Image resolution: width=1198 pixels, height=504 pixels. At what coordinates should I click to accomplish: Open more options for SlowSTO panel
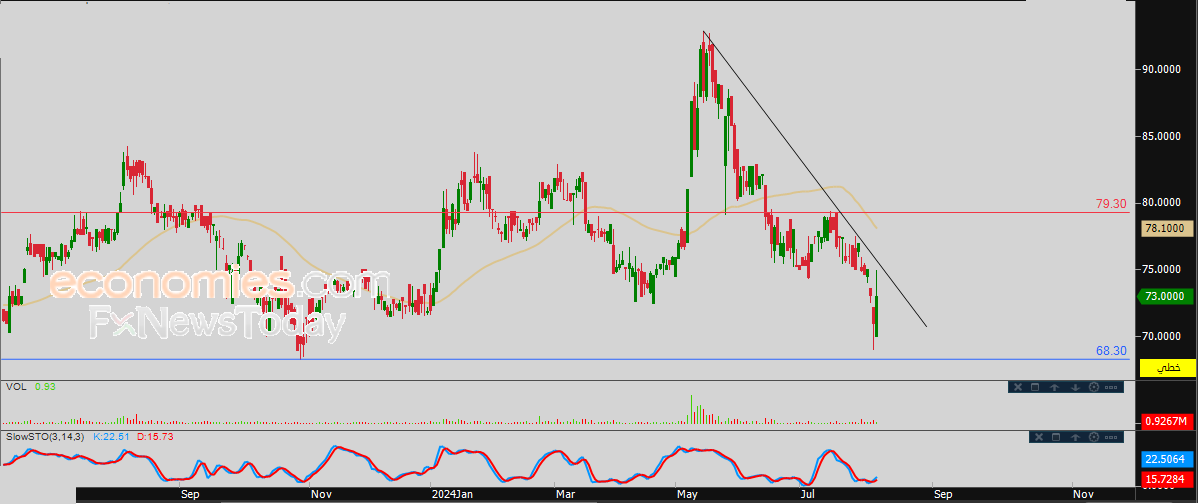click(1111, 437)
